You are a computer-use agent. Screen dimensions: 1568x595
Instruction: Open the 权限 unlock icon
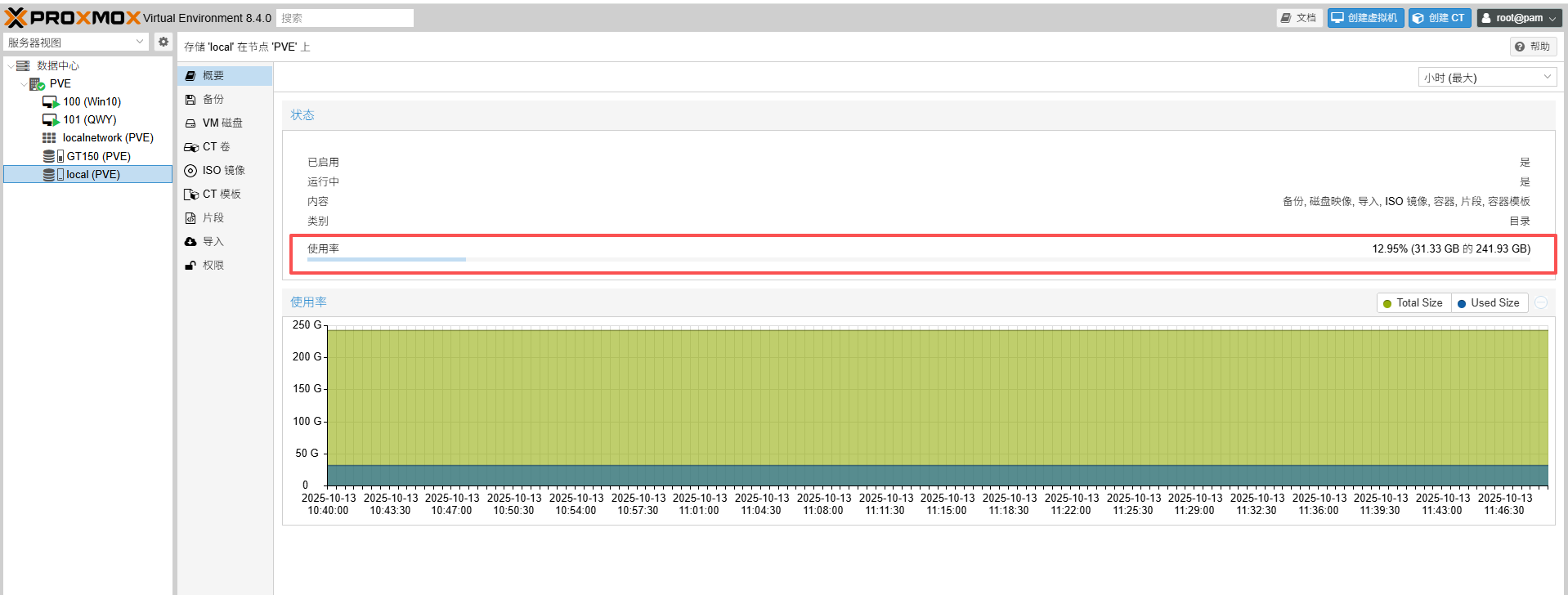coord(190,266)
